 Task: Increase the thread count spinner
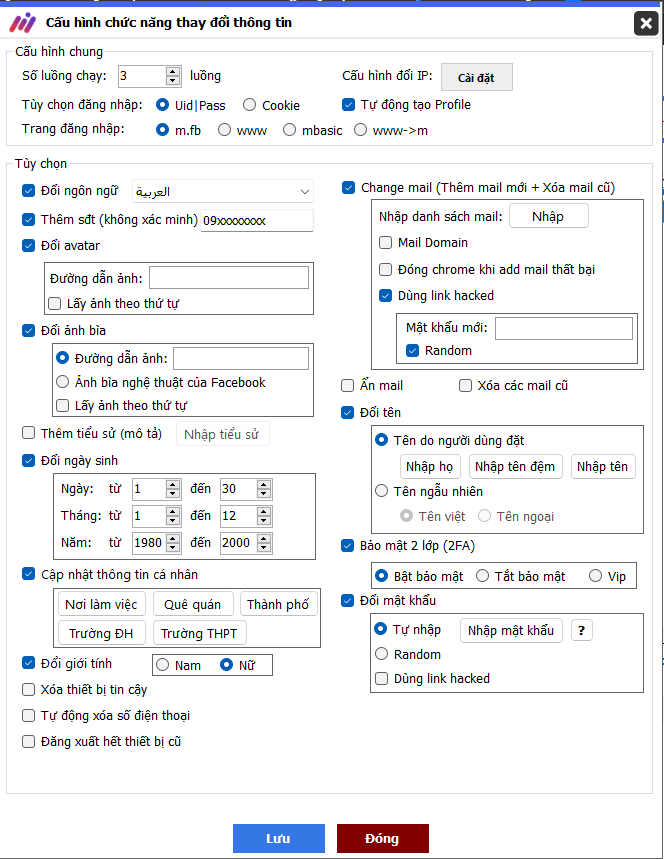[173, 71]
